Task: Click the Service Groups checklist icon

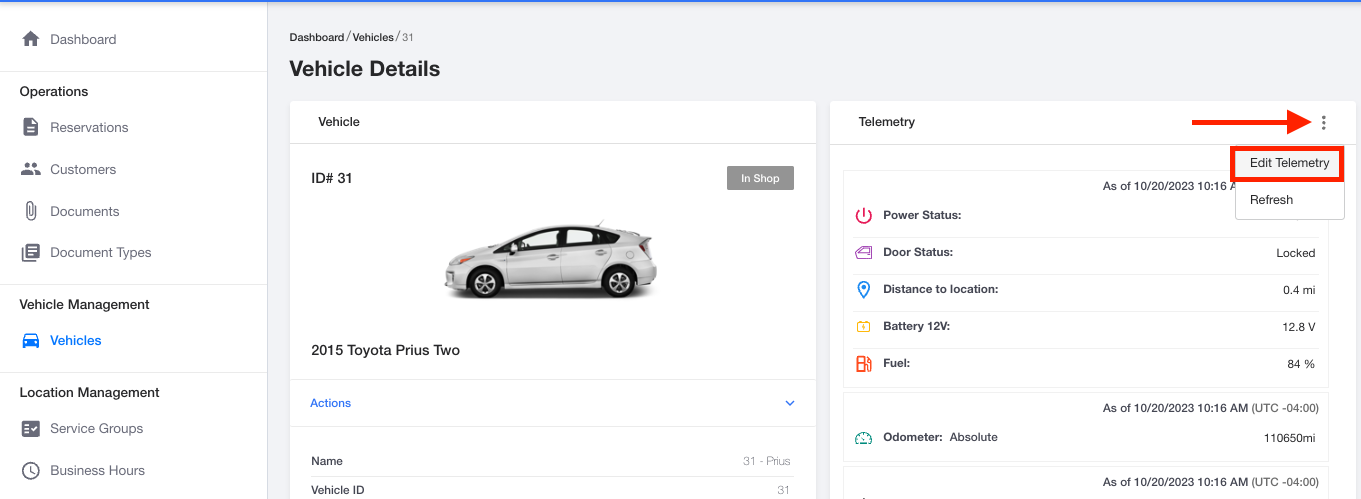Action: [31, 428]
